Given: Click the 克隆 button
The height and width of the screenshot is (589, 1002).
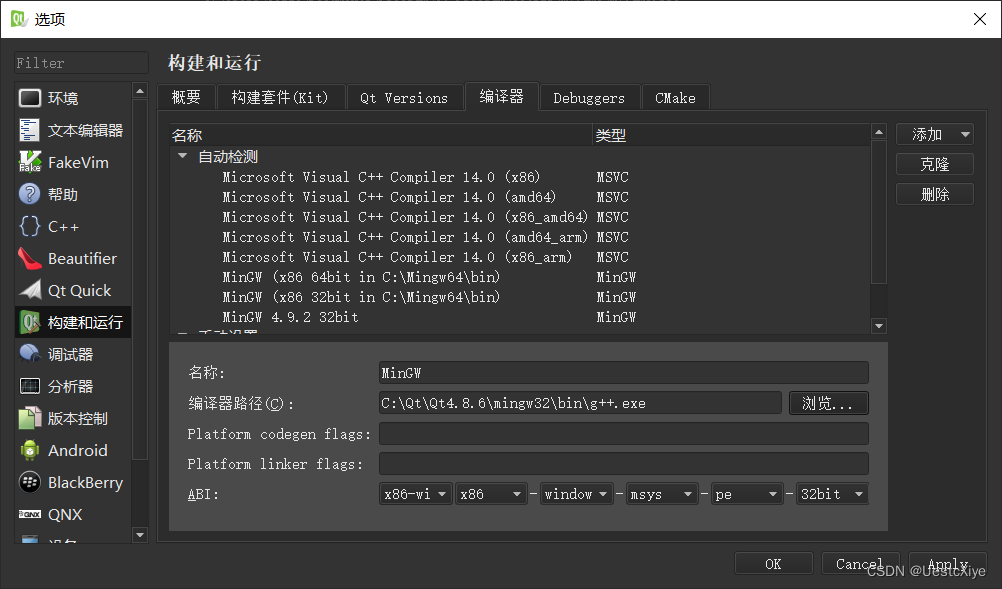Looking at the screenshot, I should click(935, 164).
